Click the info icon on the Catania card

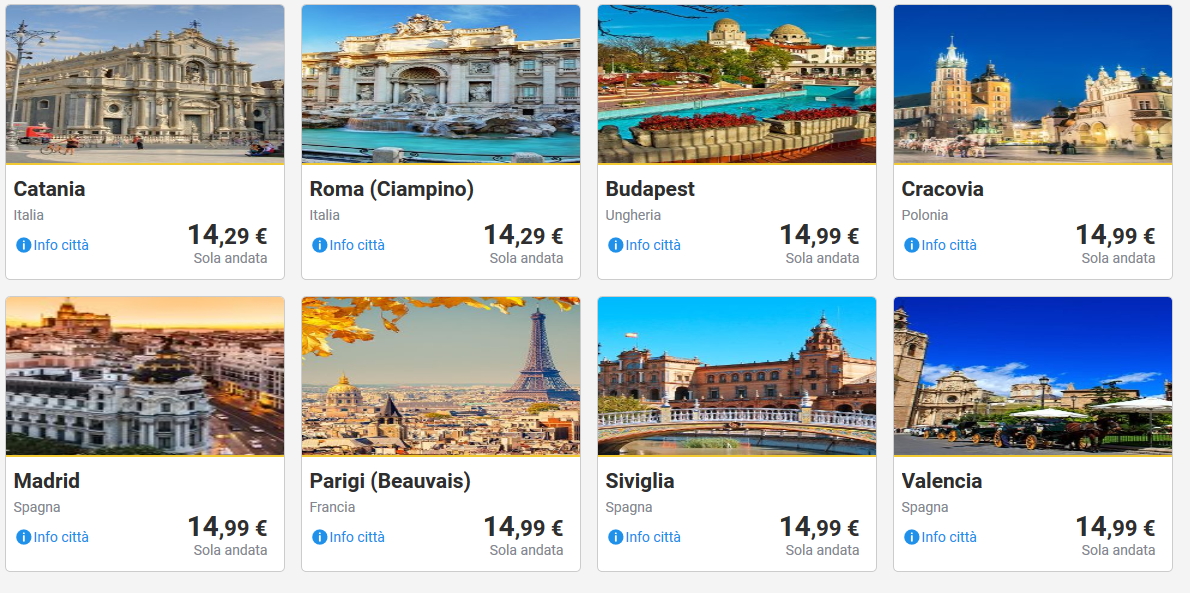tap(23, 245)
